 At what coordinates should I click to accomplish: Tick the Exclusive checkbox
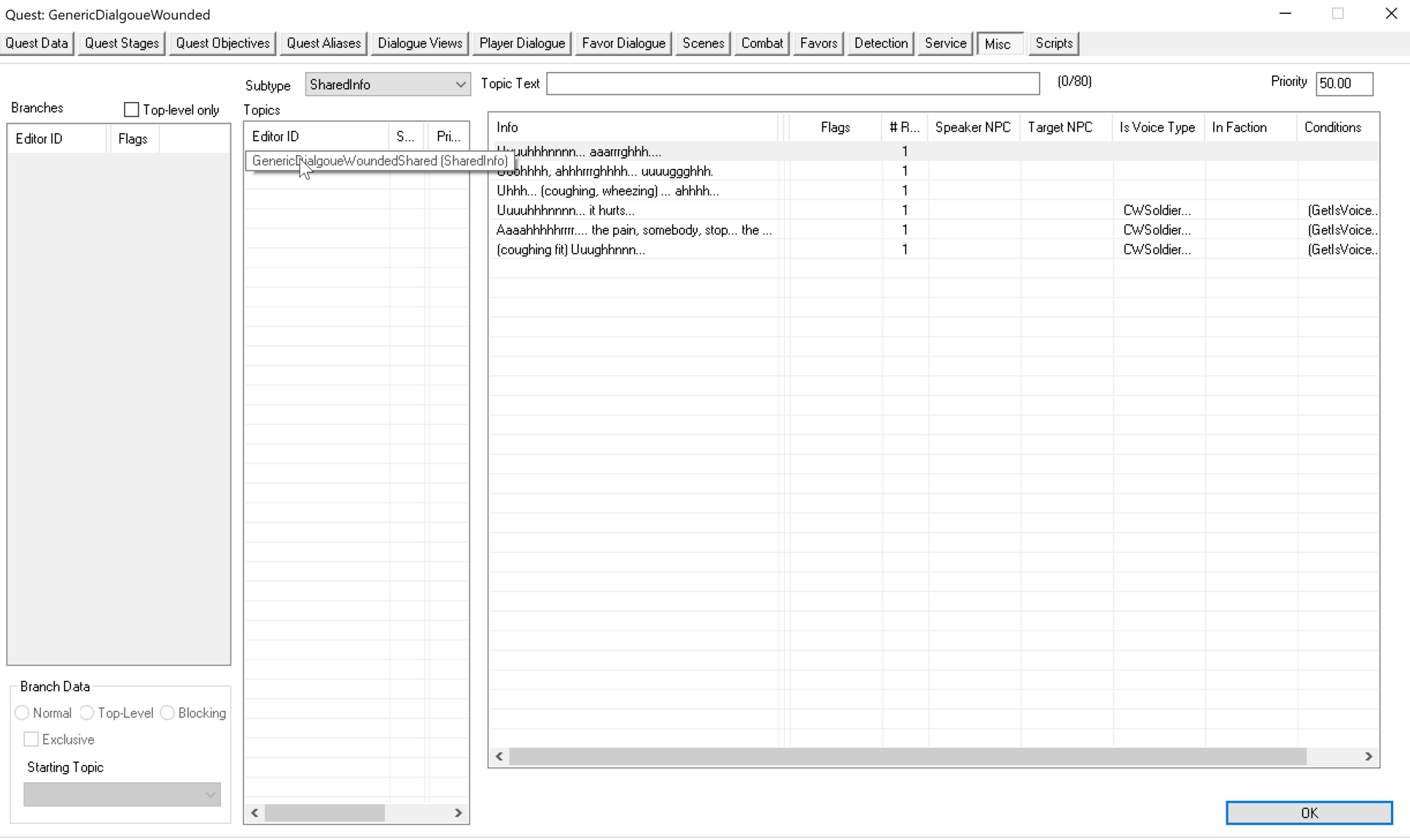(31, 739)
